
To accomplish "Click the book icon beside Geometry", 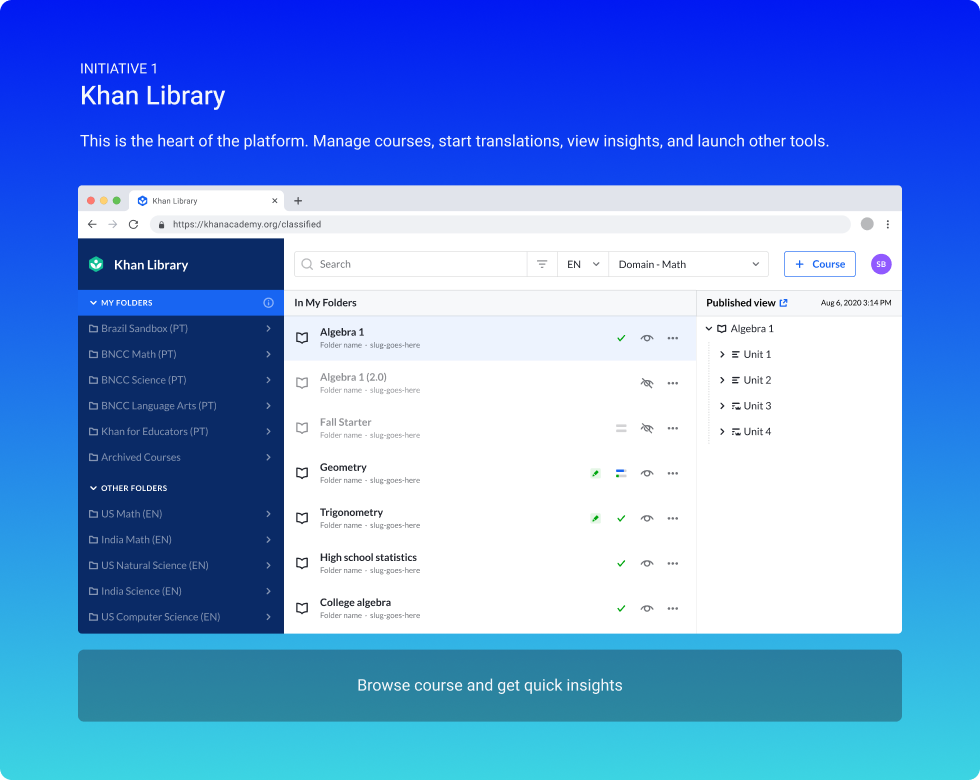I will pyautogui.click(x=302, y=473).
